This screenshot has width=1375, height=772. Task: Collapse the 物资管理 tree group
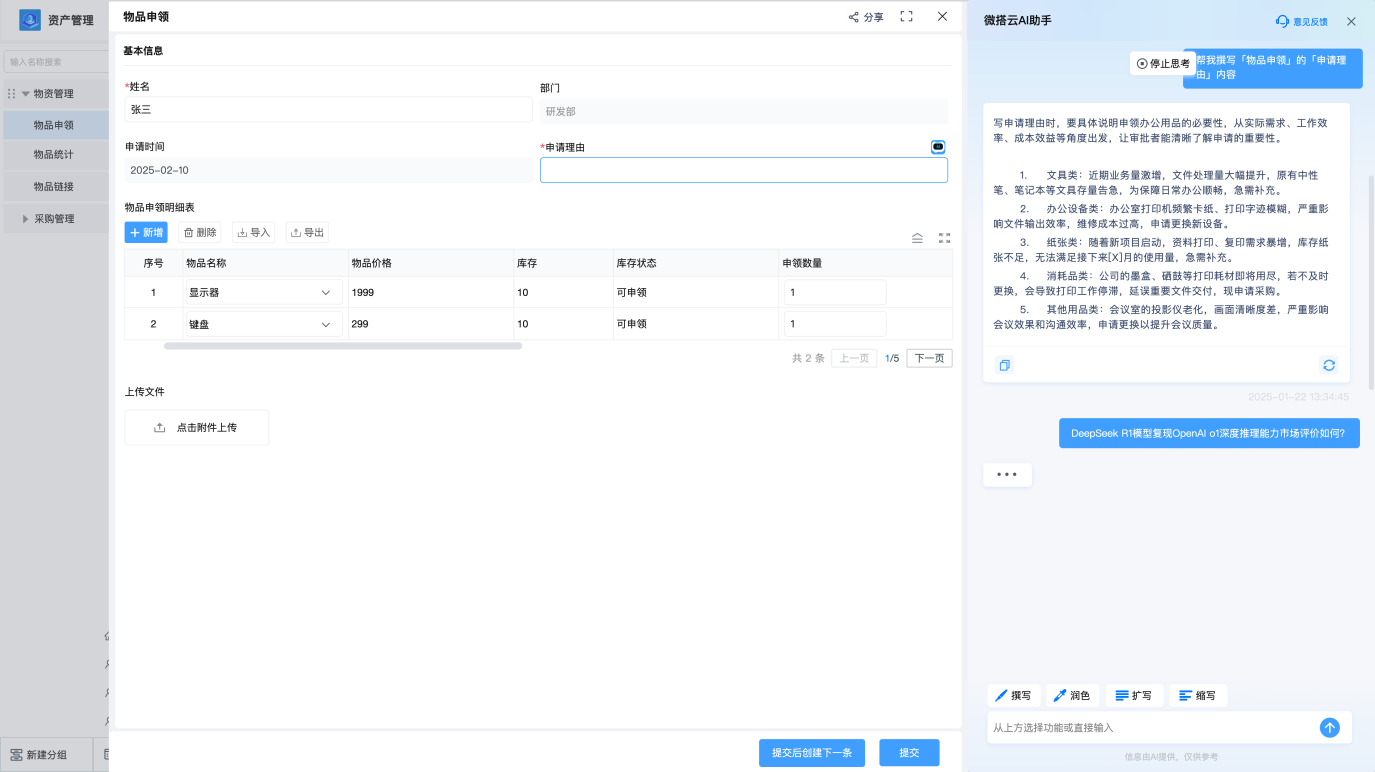click(26, 94)
